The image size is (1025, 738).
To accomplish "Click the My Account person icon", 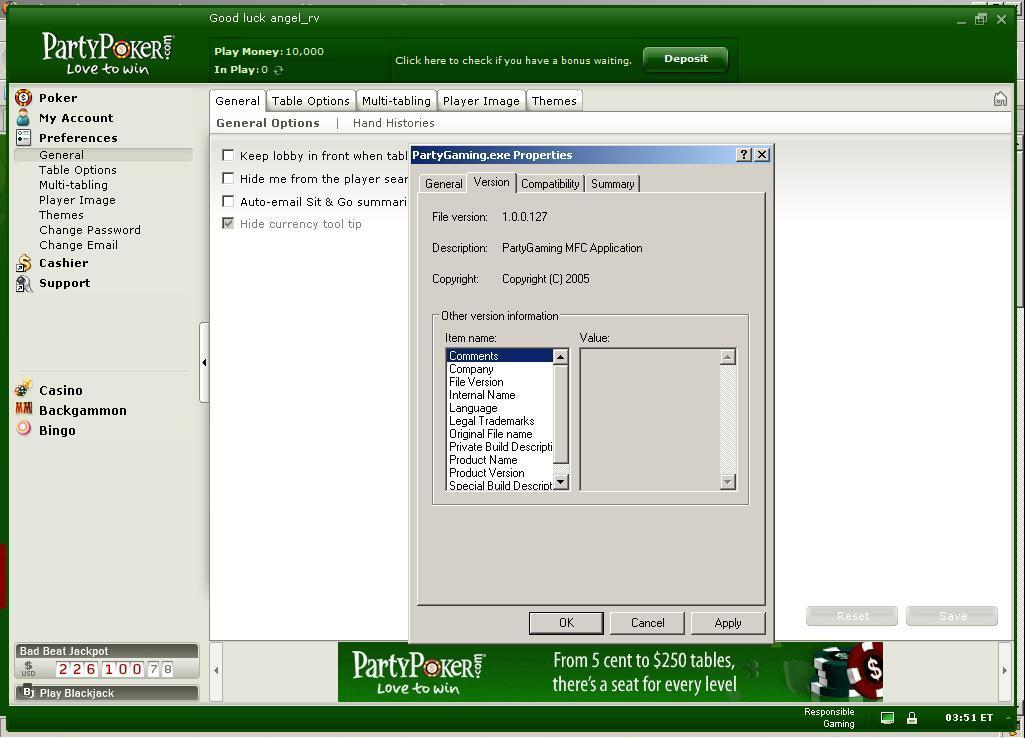I will (x=22, y=118).
